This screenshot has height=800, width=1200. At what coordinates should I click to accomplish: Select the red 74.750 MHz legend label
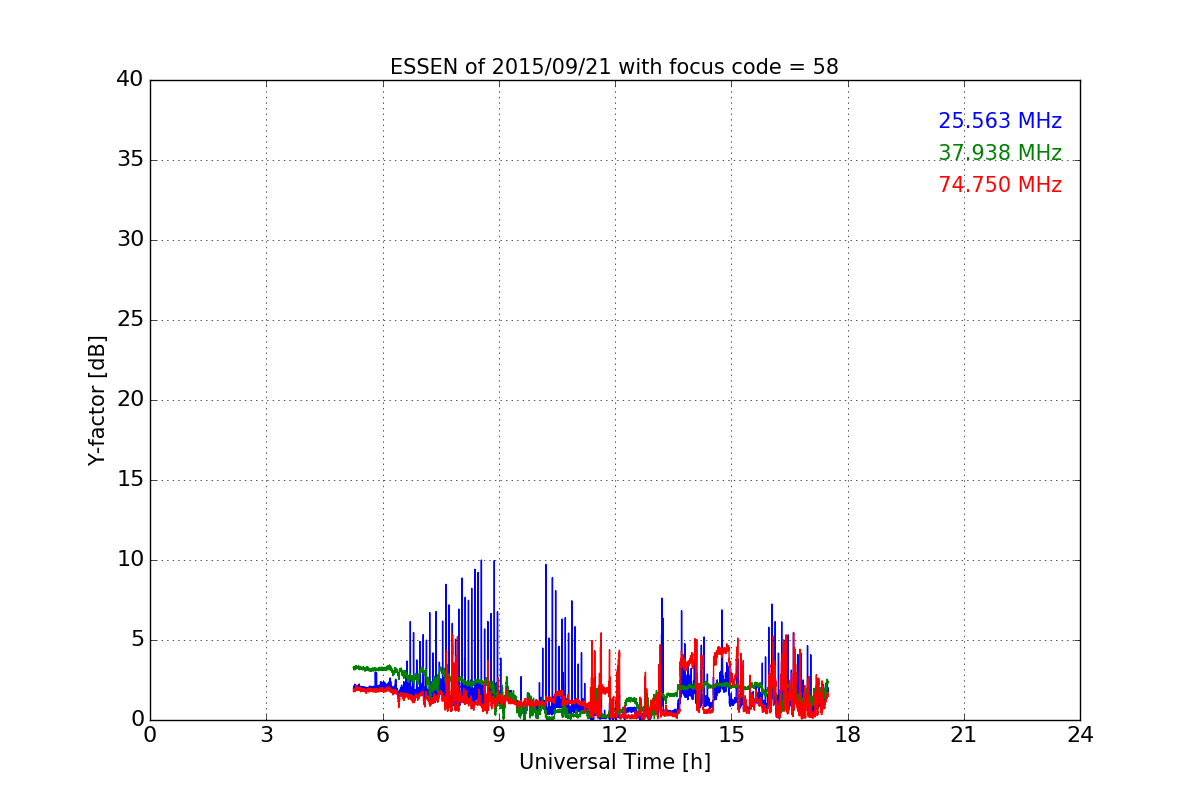pyautogui.click(x=1000, y=185)
